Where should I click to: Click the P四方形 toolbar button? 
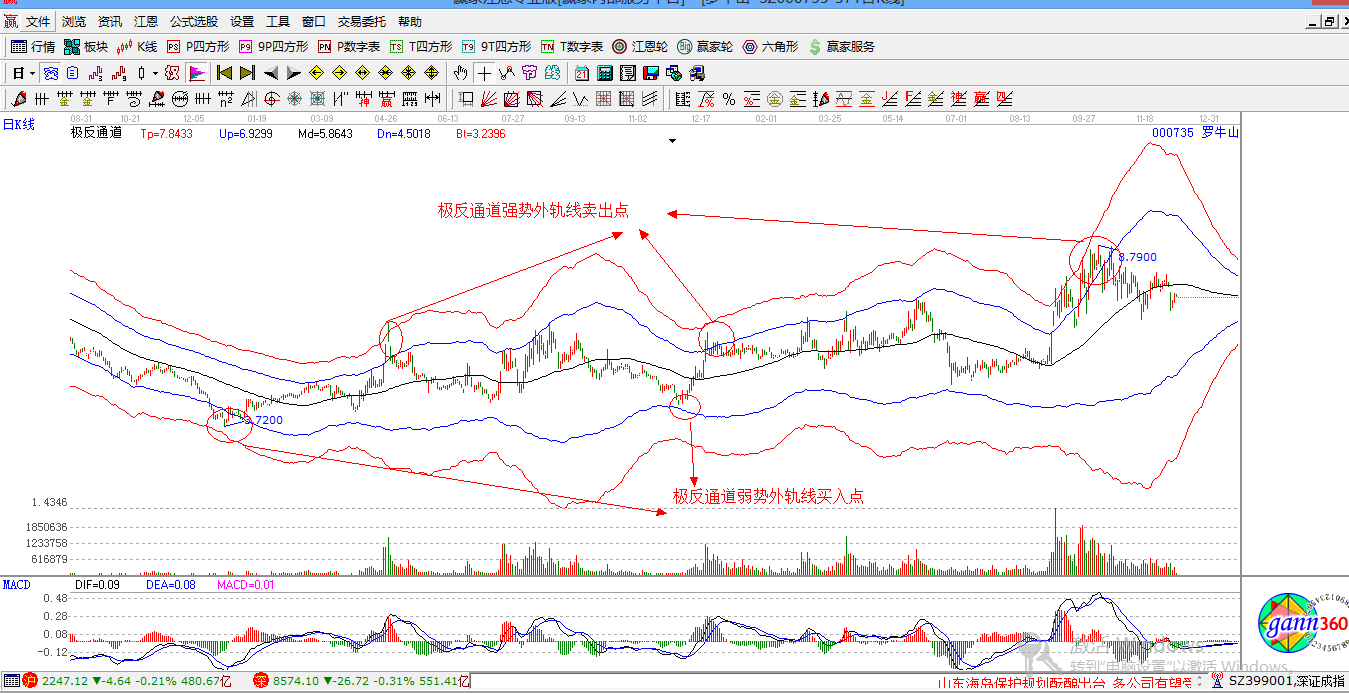[198, 47]
